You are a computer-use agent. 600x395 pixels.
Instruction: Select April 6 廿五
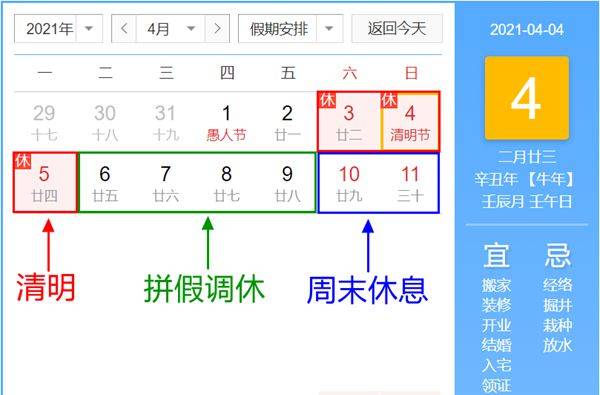pyautogui.click(x=105, y=183)
